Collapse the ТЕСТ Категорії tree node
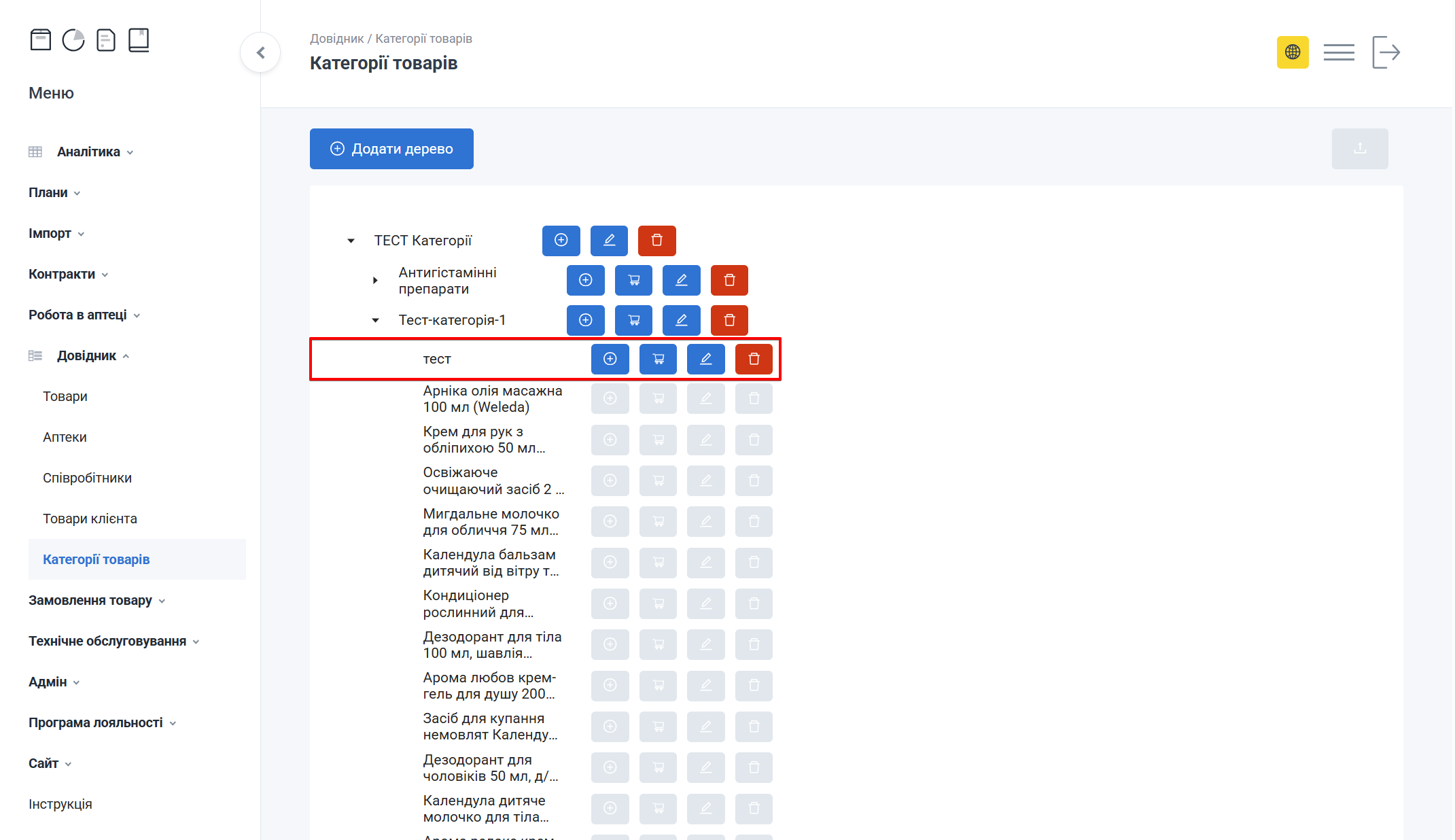The height and width of the screenshot is (840, 1455). [351, 241]
